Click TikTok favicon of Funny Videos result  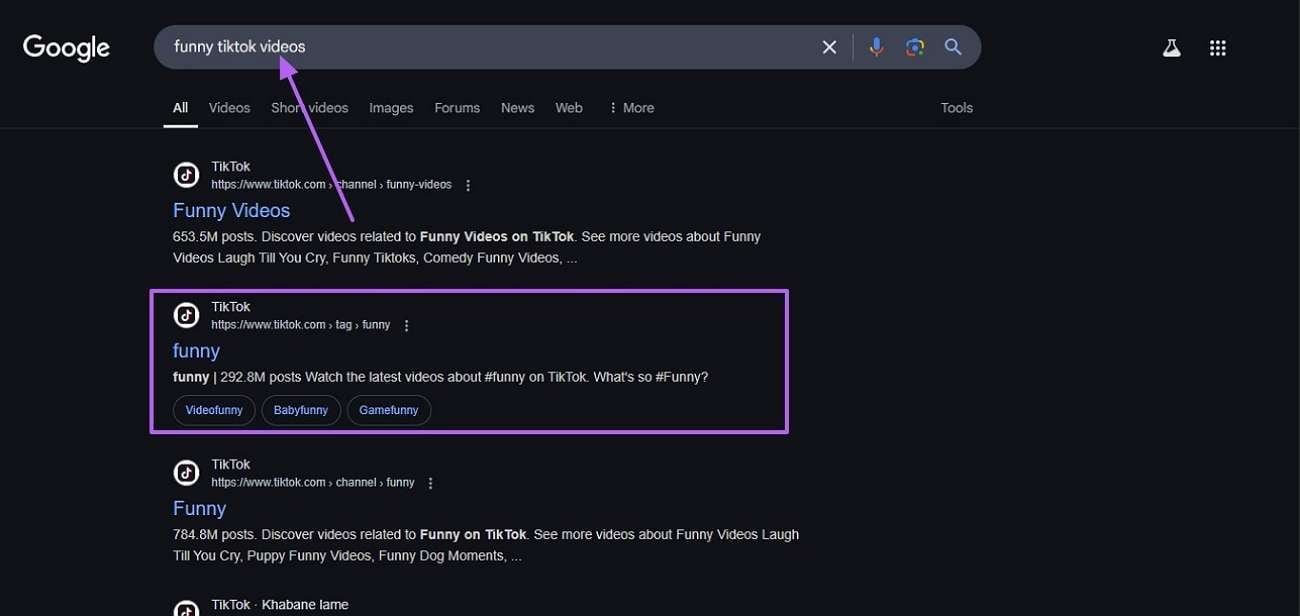(x=186, y=175)
